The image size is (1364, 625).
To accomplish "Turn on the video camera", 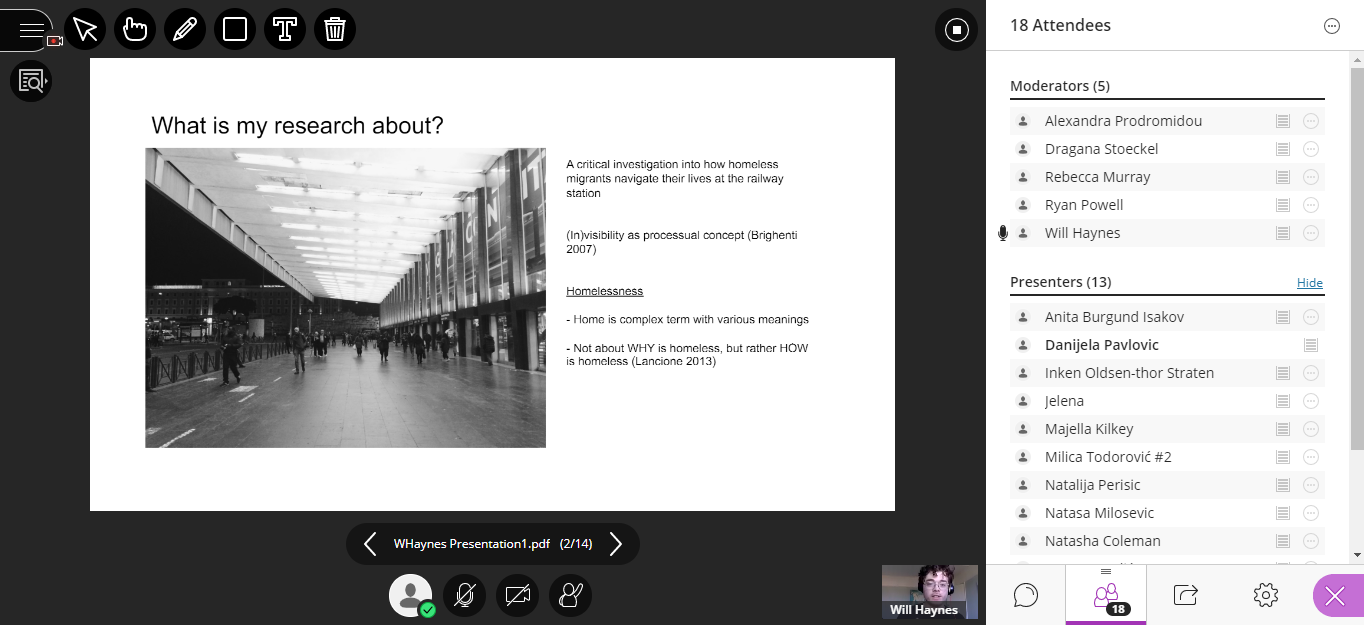I will tap(517, 595).
